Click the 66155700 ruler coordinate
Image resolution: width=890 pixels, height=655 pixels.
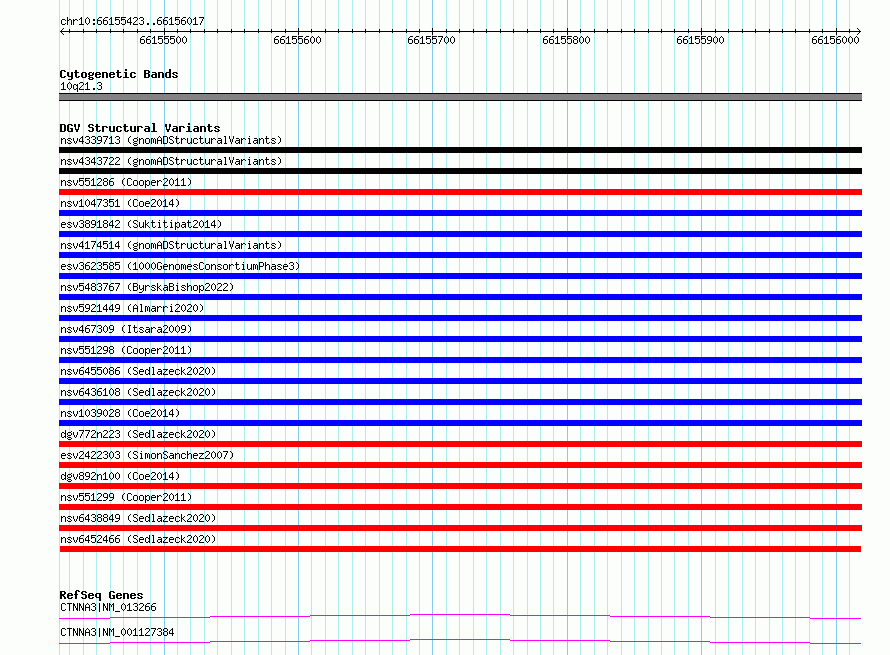pos(431,40)
